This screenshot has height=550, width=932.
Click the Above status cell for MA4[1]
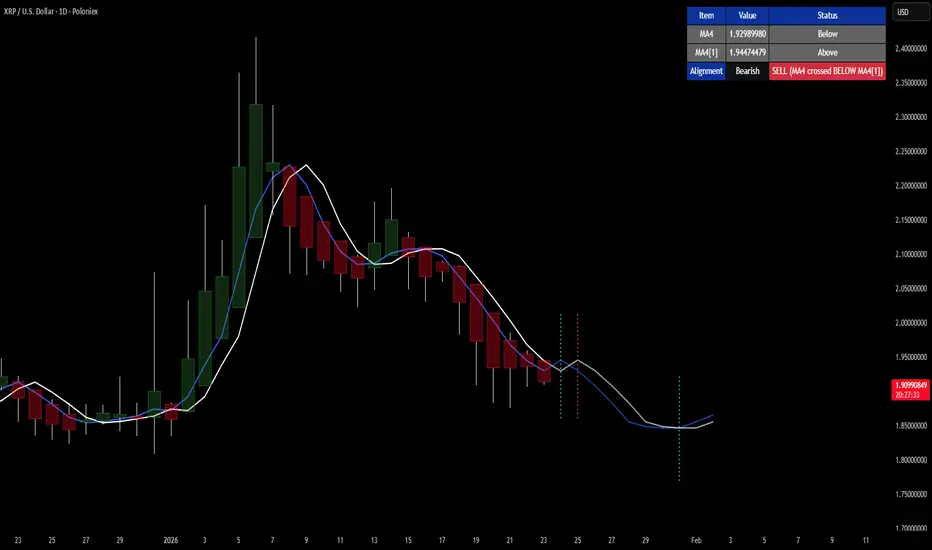(827, 52)
